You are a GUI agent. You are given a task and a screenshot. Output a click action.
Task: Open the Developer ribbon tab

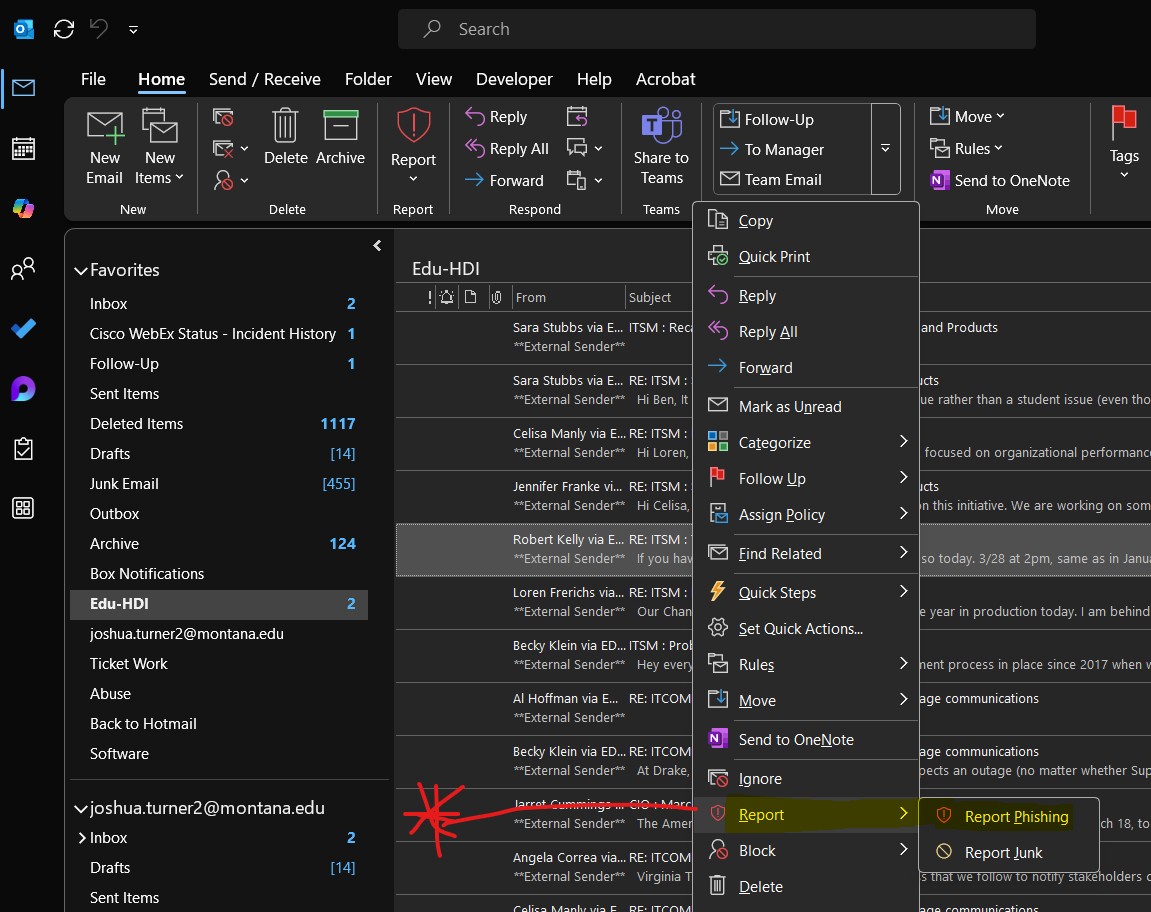click(x=514, y=79)
